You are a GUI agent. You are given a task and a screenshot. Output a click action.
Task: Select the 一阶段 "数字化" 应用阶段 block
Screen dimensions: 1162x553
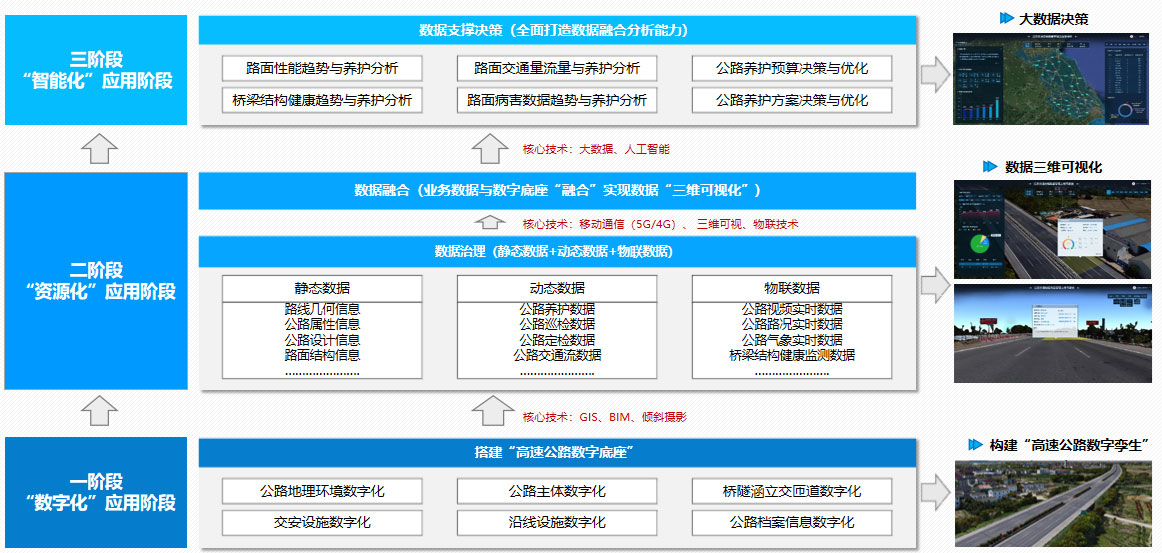tap(96, 492)
